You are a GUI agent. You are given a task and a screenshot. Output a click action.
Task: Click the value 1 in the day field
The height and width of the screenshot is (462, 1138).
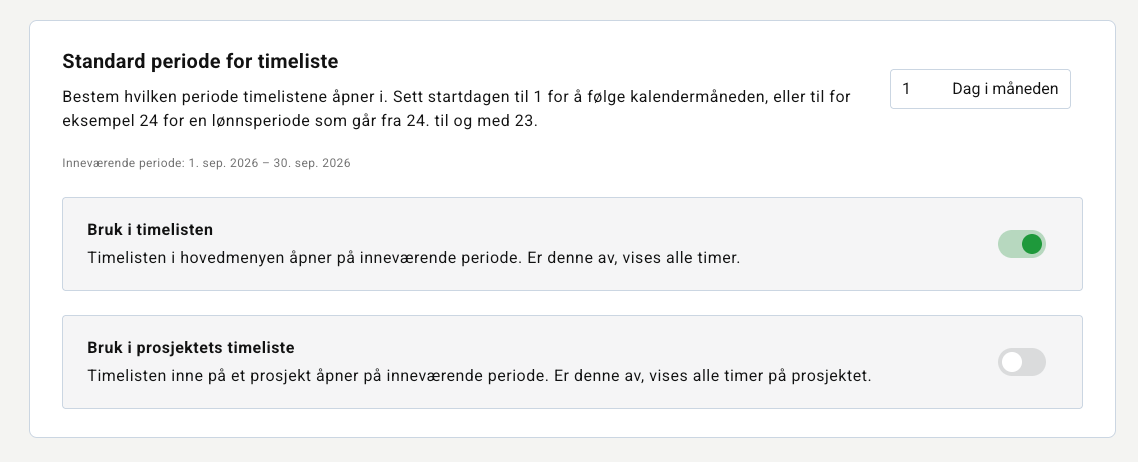pyautogui.click(x=906, y=89)
